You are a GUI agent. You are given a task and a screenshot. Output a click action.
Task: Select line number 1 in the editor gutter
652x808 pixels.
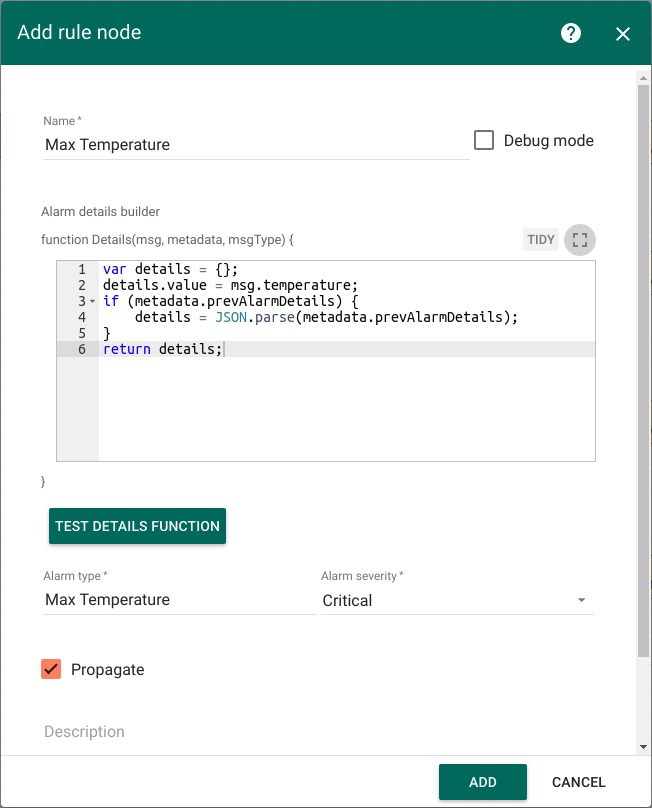coord(81,269)
